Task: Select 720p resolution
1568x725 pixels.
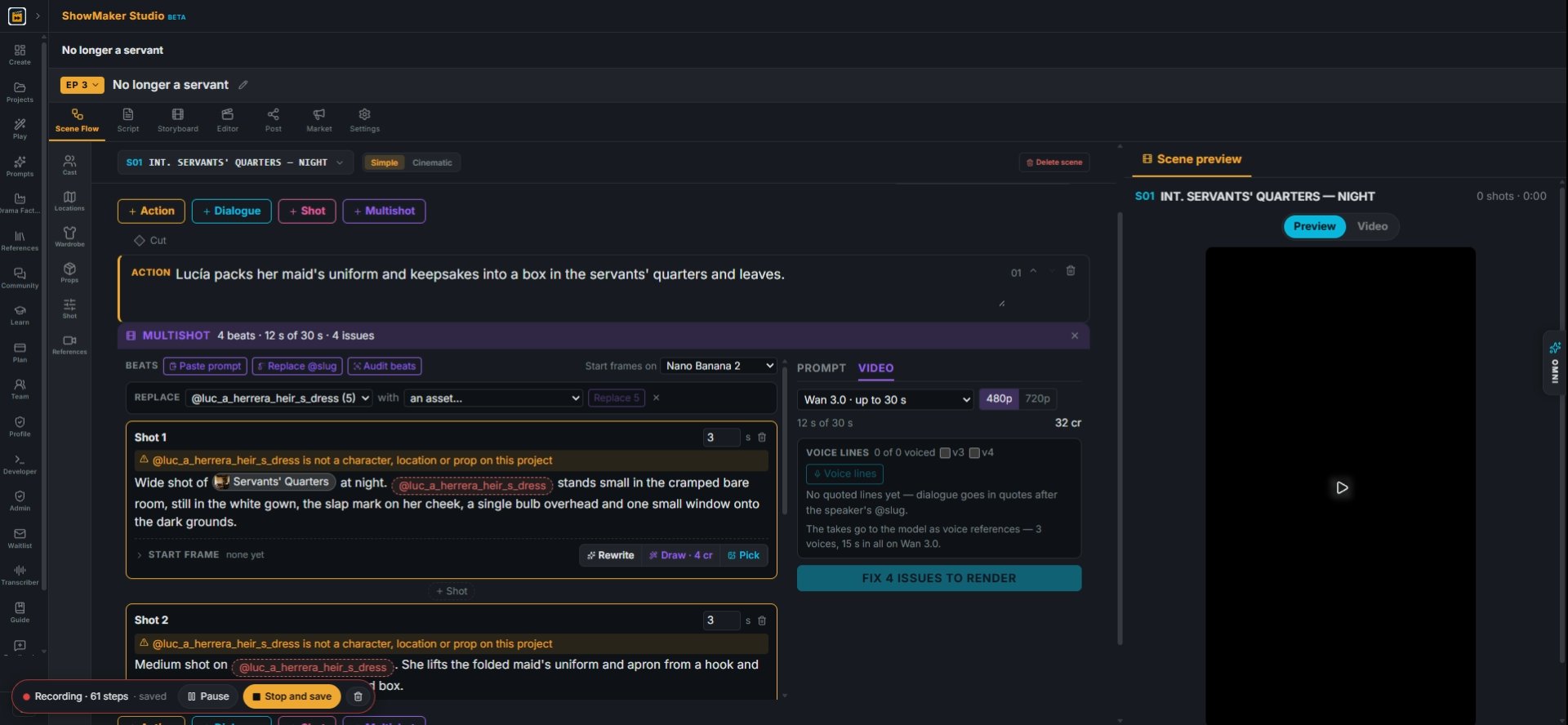Action: (x=1037, y=398)
